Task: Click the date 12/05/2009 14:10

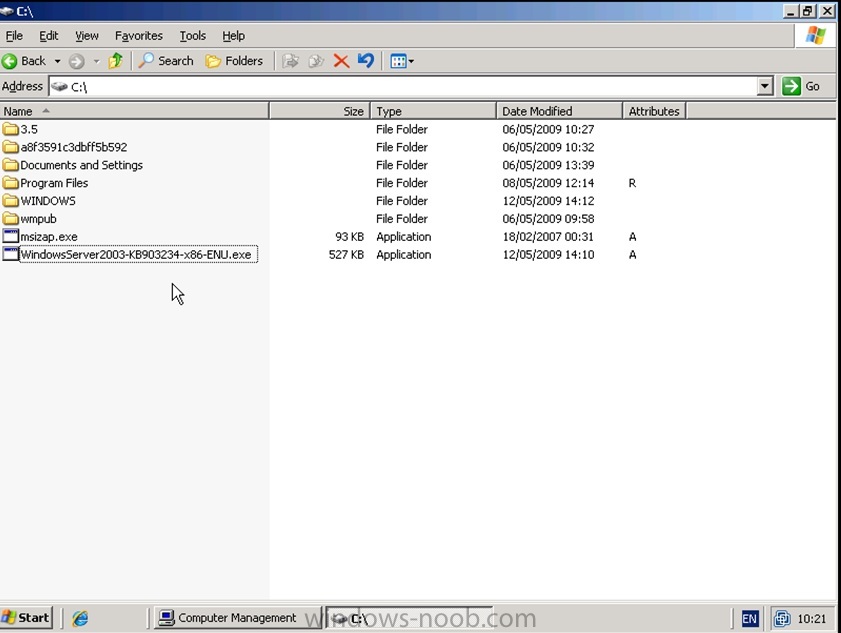Action: point(548,255)
